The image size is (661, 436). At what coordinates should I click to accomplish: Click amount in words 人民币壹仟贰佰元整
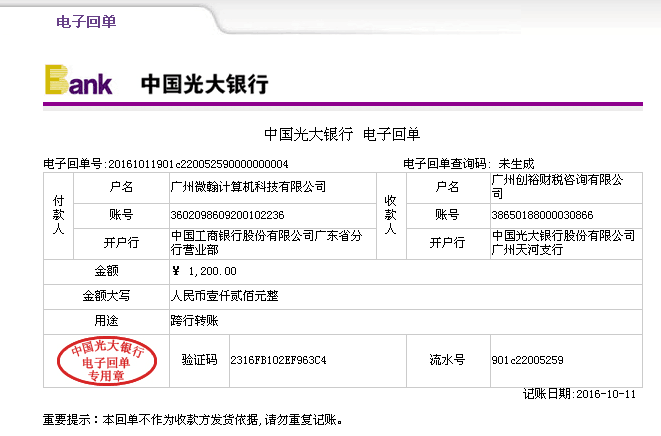[x=225, y=296]
